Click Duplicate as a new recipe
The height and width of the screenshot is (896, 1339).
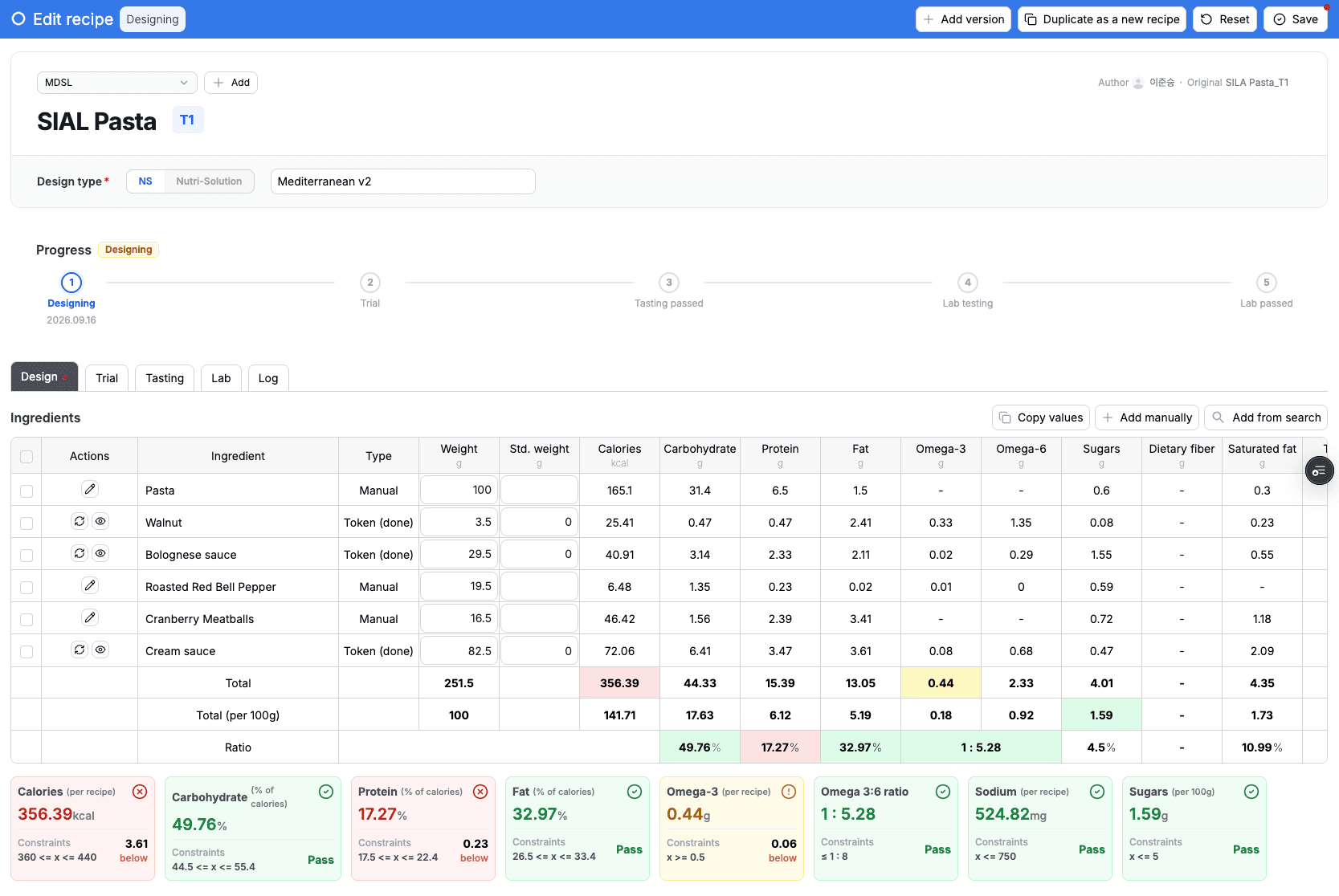(1103, 19)
